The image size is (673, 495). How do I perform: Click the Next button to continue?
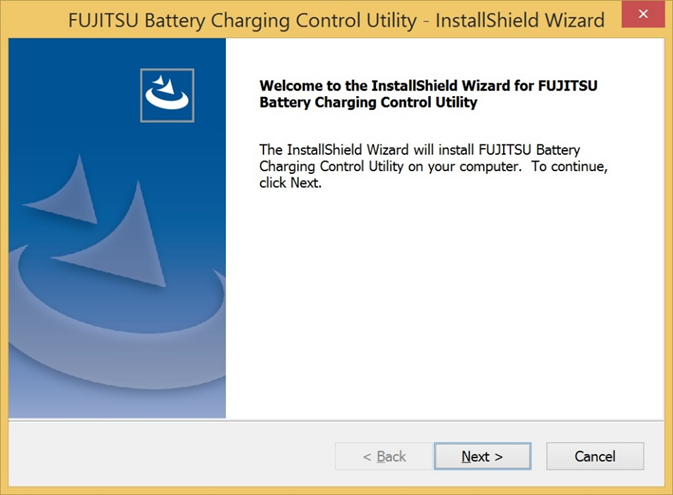[482, 456]
